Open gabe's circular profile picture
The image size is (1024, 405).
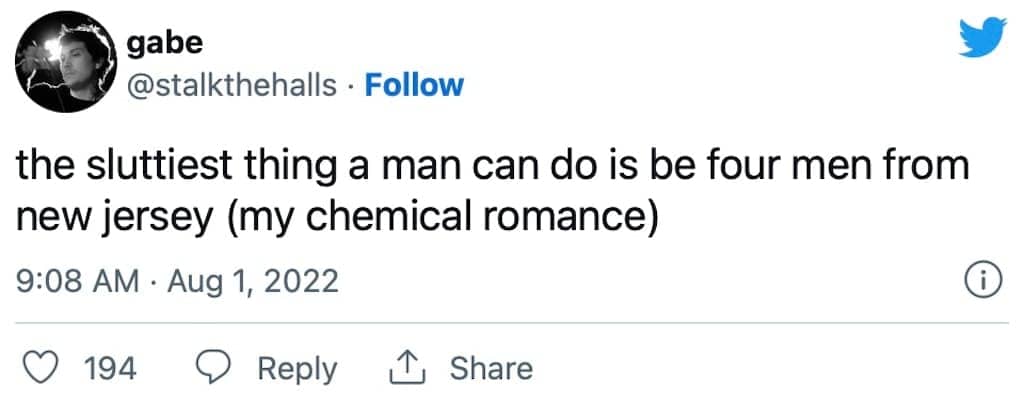65,63
